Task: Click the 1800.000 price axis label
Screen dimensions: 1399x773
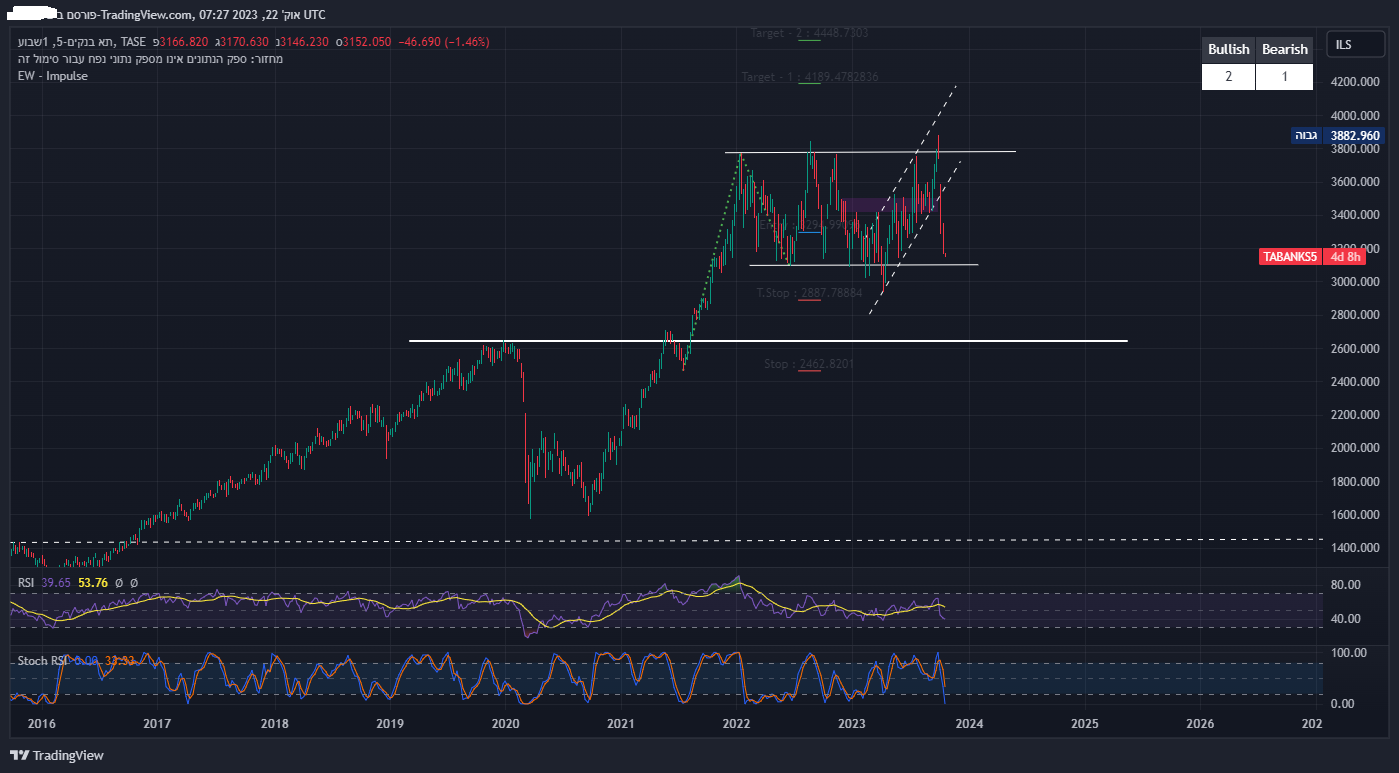Action: coord(1357,482)
